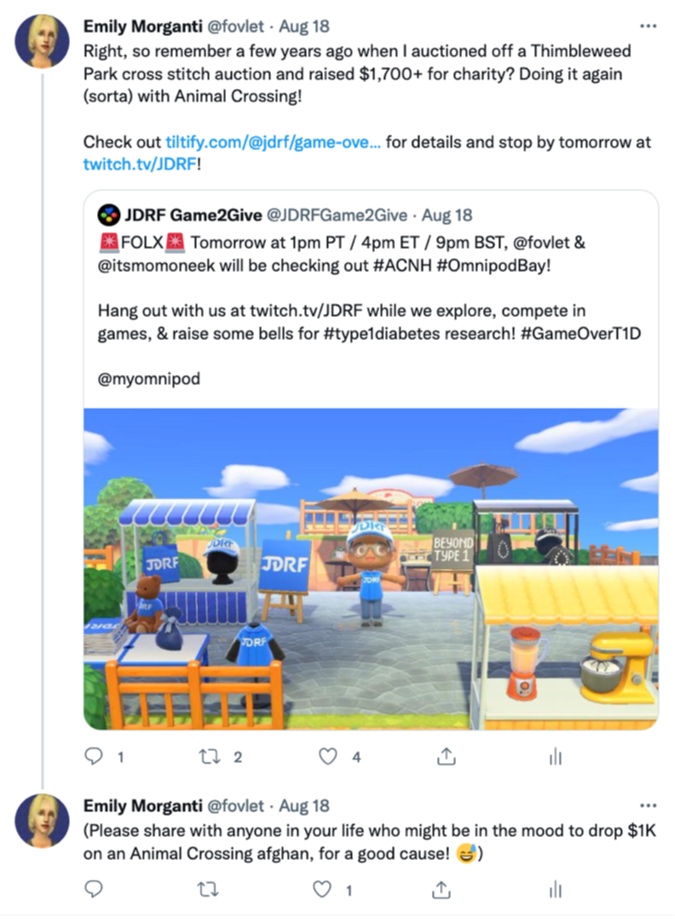Like the follow-up tweet with 1 like
This screenshot has height=921, width=675.
[x=322, y=890]
